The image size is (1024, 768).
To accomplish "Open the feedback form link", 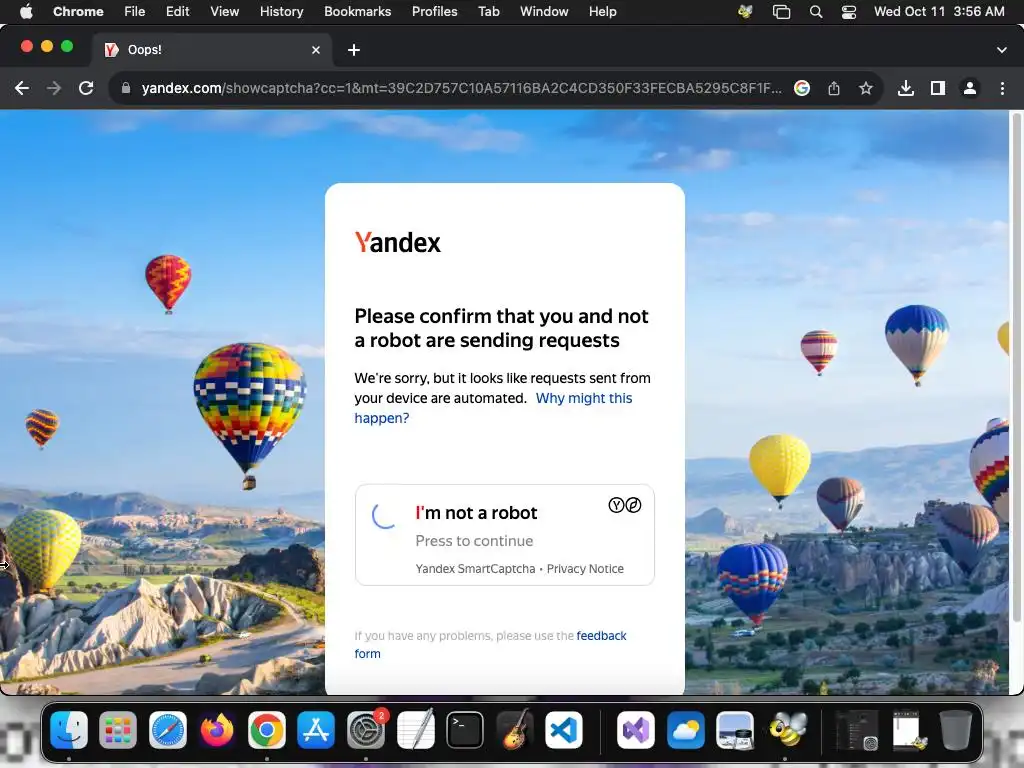I will pyautogui.click(x=490, y=645).
